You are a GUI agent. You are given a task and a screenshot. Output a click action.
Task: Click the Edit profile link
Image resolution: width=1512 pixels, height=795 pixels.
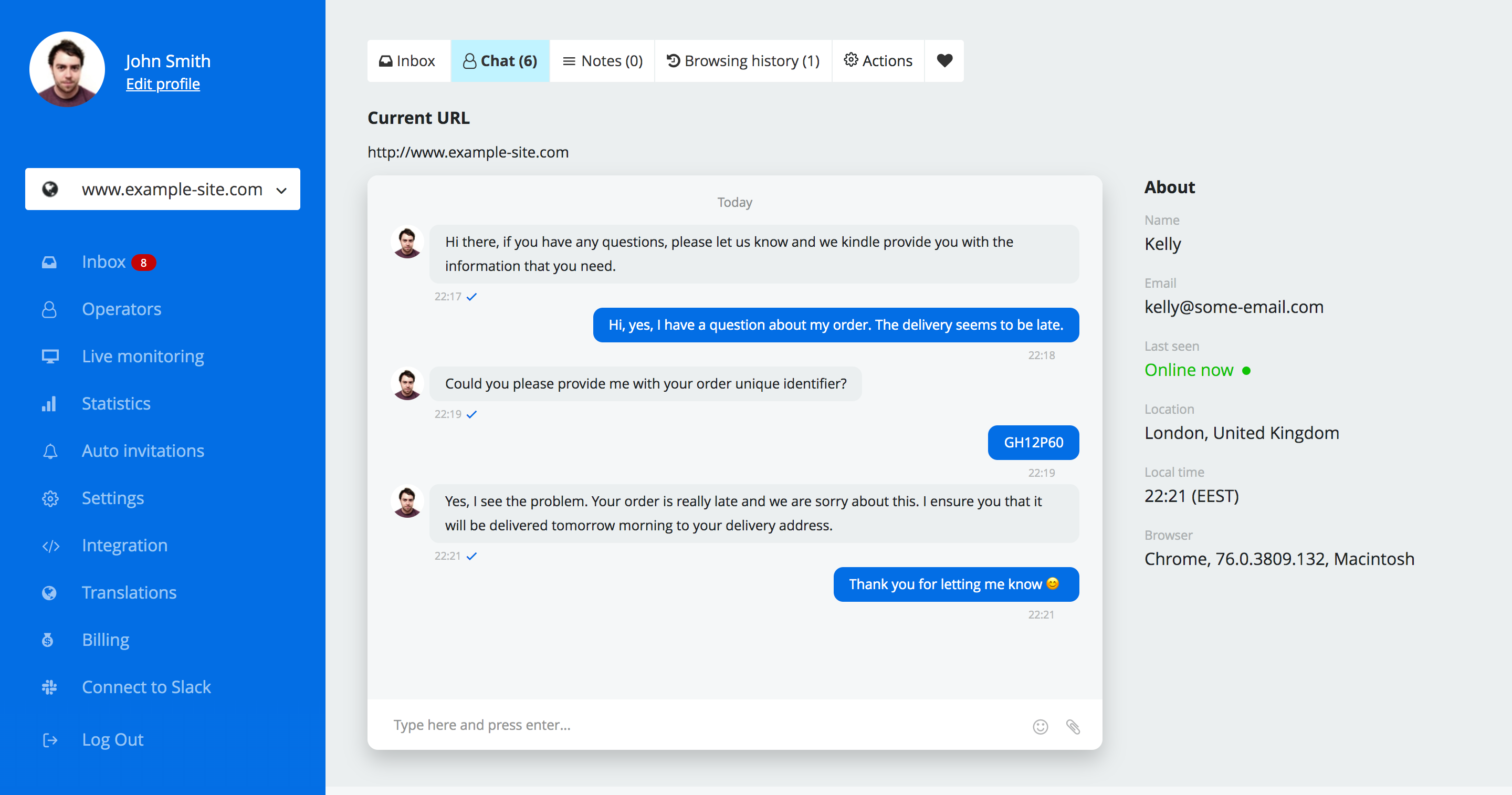point(163,84)
